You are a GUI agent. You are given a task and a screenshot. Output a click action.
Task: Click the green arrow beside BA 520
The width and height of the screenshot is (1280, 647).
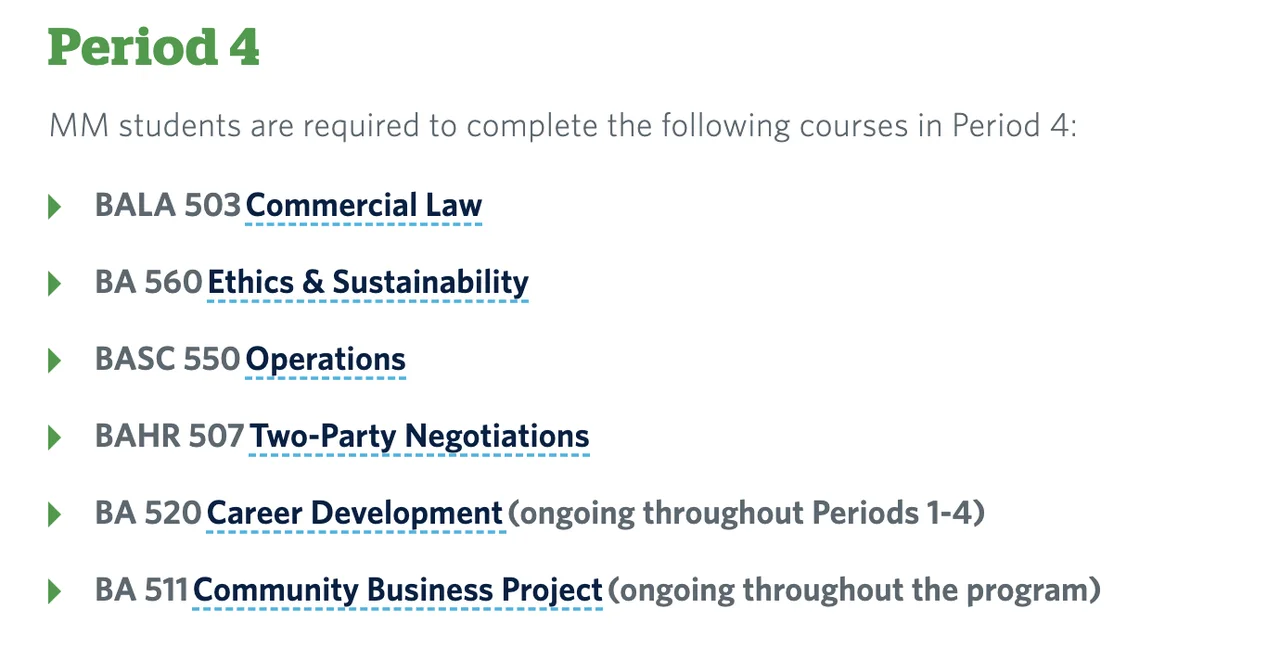click(55, 515)
